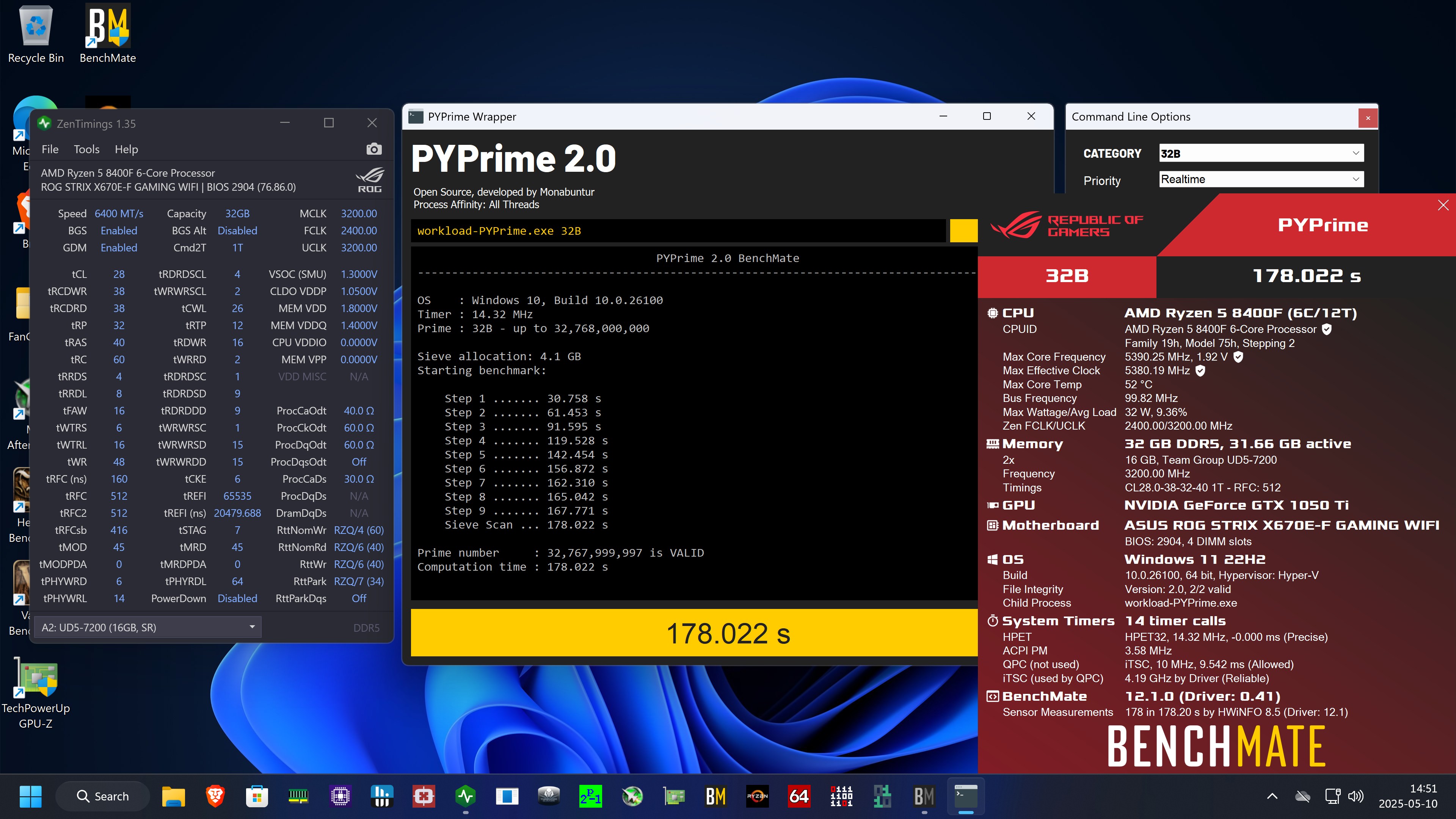This screenshot has width=1456, height=819.
Task: Open the white and blue window app in the taskbar
Action: [x=507, y=796]
